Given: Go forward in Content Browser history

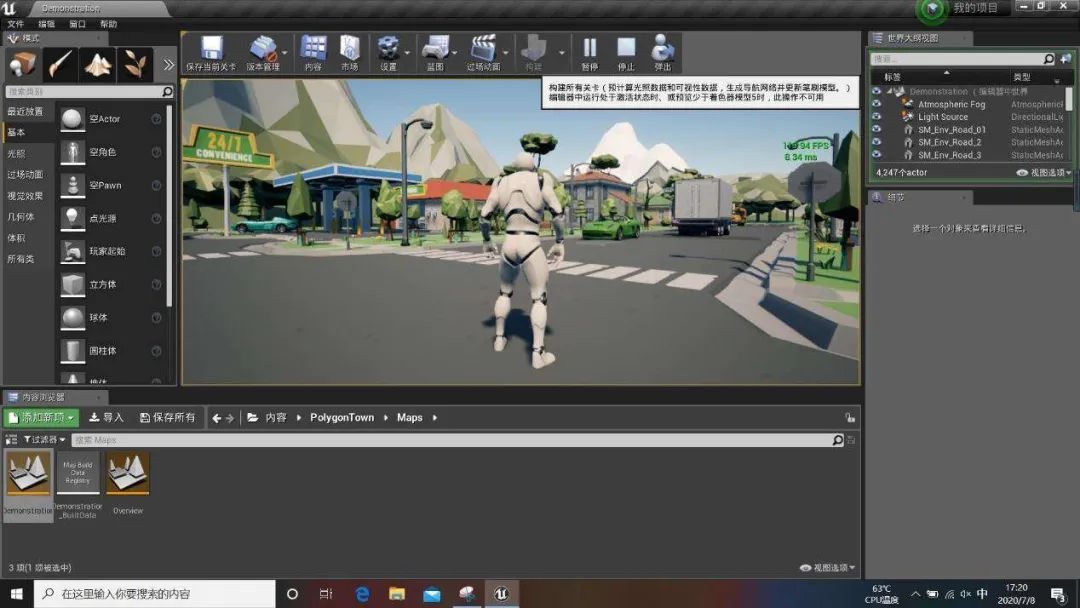Looking at the screenshot, I should [x=230, y=418].
